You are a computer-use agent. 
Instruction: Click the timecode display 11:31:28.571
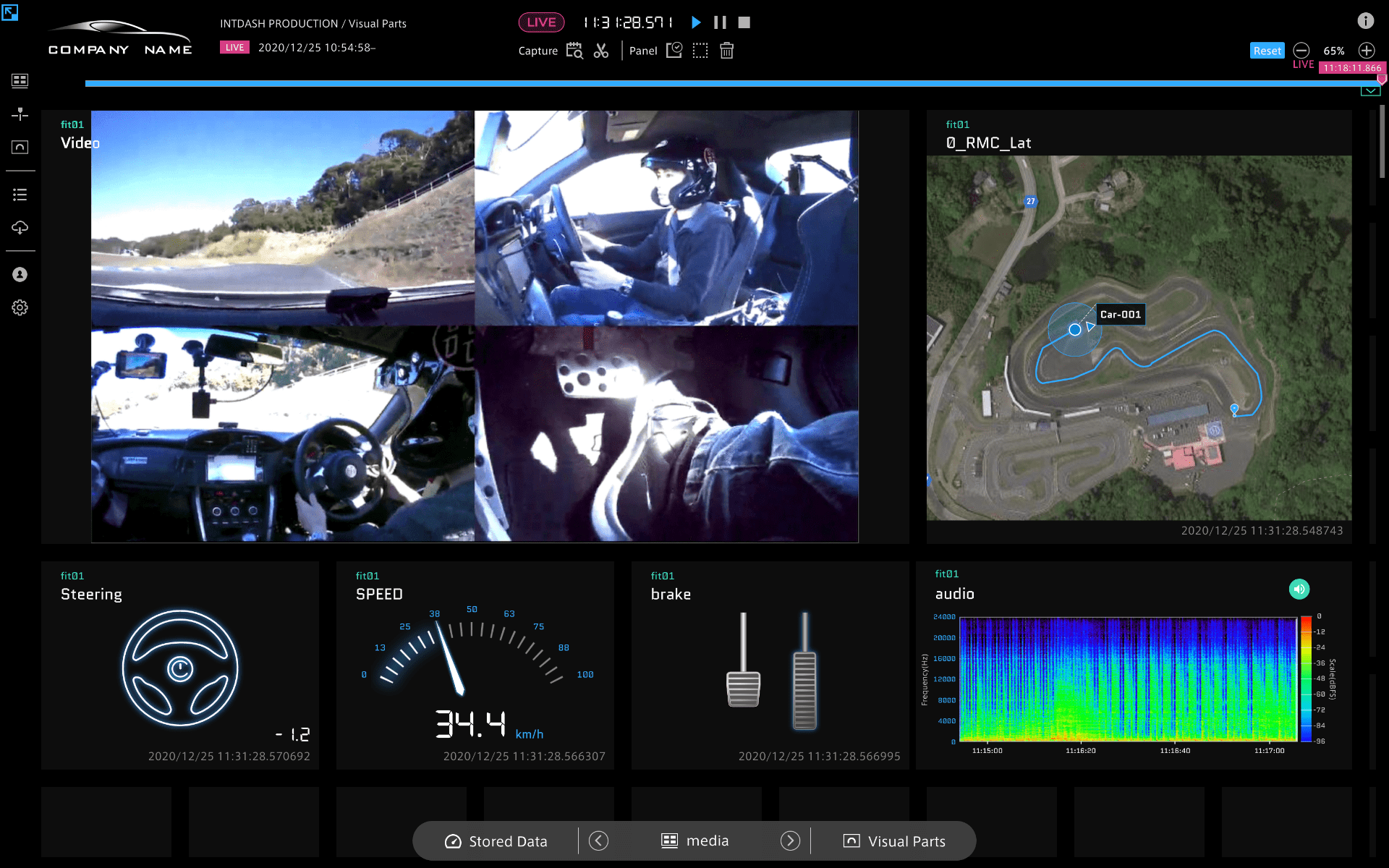point(628,22)
